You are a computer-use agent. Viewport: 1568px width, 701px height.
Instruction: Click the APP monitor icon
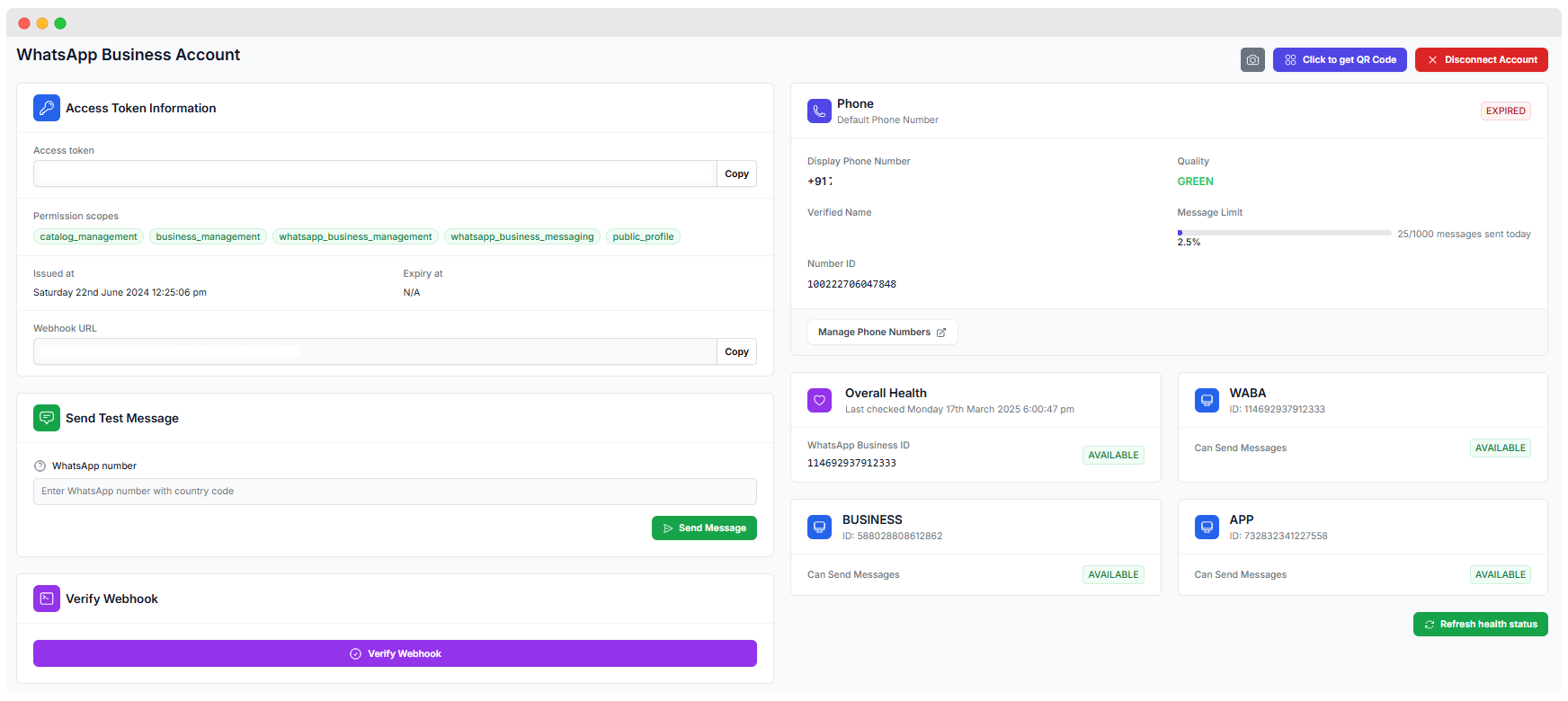(1207, 528)
